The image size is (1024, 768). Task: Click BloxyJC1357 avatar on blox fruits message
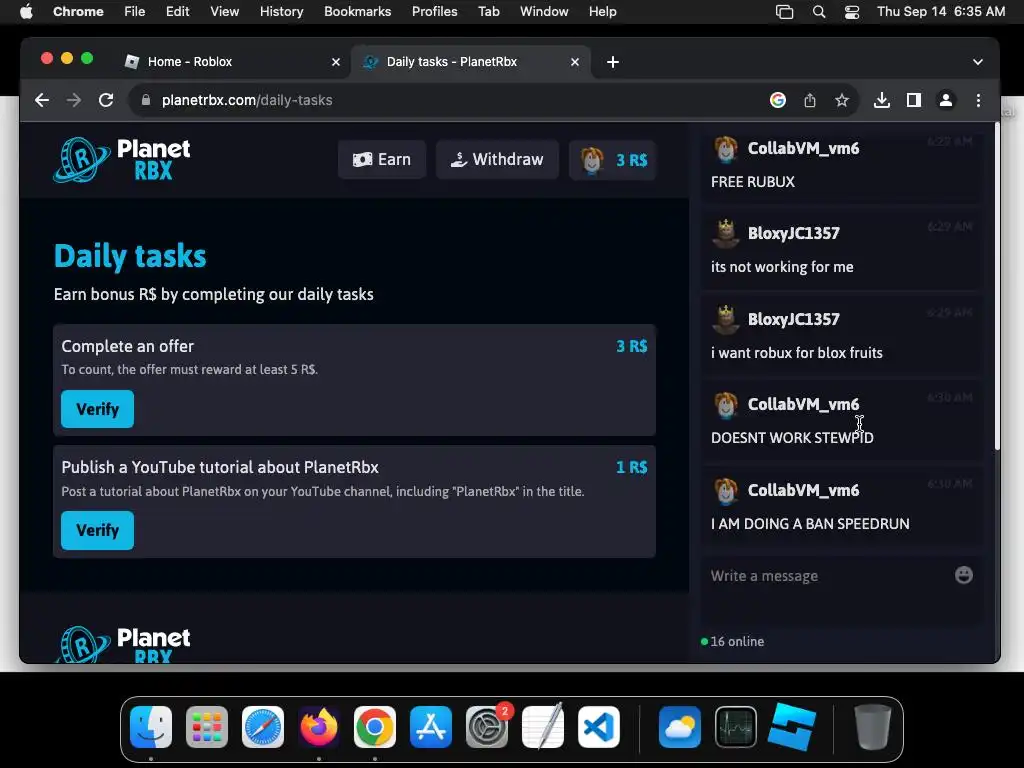726,319
